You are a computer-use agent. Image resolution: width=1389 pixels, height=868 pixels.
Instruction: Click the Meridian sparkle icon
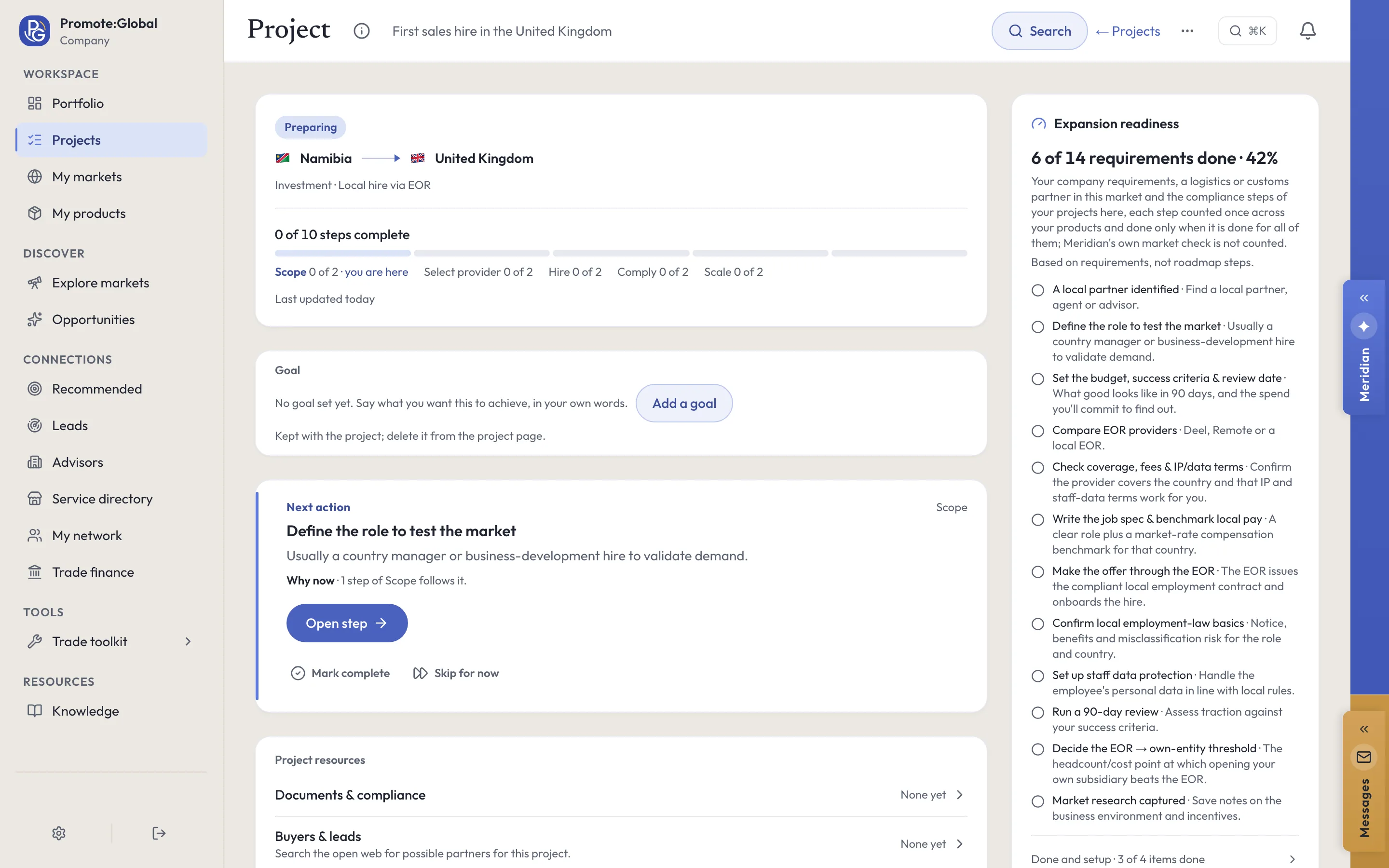click(x=1364, y=326)
